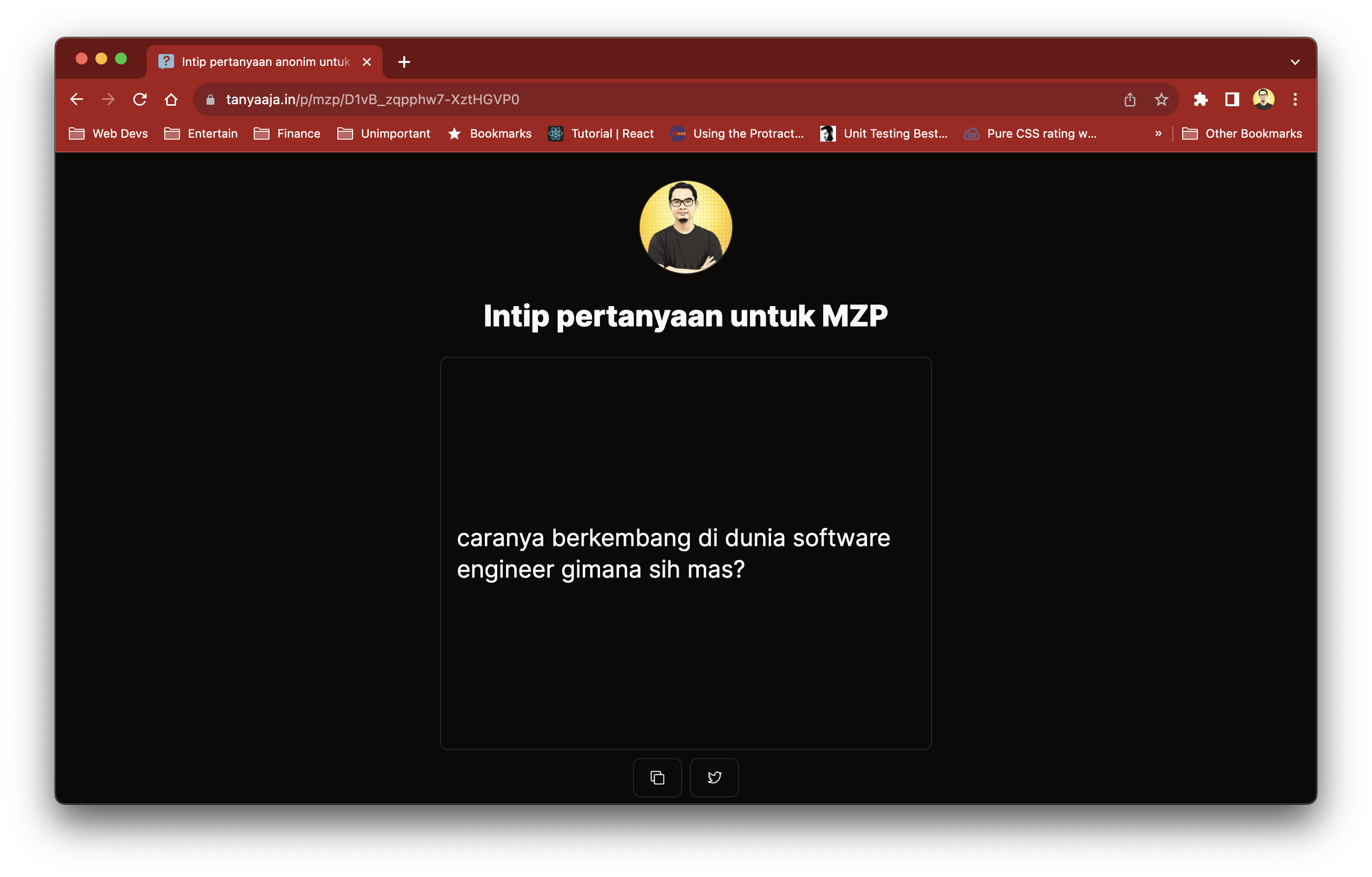Image resolution: width=1372 pixels, height=877 pixels.
Task: Open the browser home page
Action: 171,100
